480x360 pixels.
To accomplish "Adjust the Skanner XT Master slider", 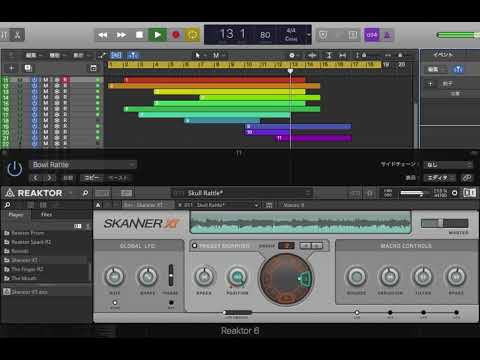I will [444, 223].
